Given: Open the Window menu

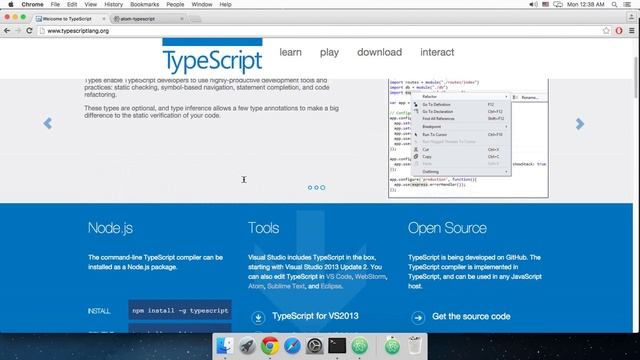Looking at the screenshot, I should (x=202, y=4).
